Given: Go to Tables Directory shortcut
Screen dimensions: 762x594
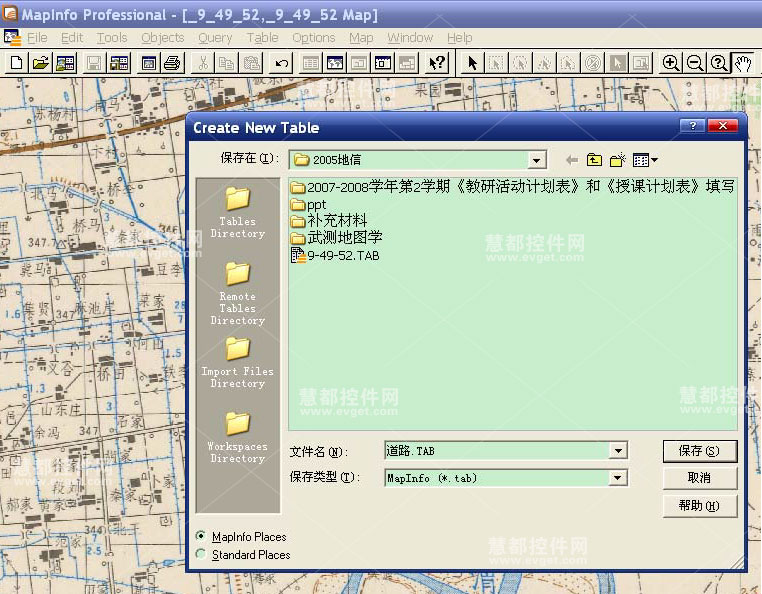Looking at the screenshot, I should click(238, 212).
